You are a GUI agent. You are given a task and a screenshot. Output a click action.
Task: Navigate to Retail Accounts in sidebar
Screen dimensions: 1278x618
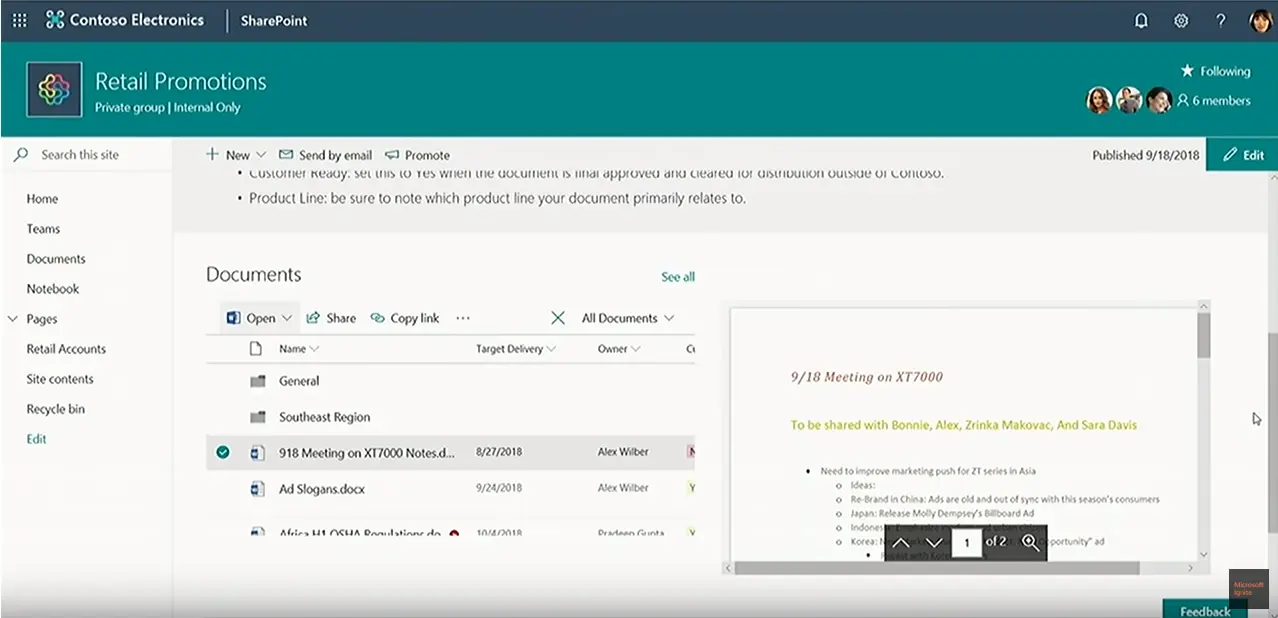66,349
